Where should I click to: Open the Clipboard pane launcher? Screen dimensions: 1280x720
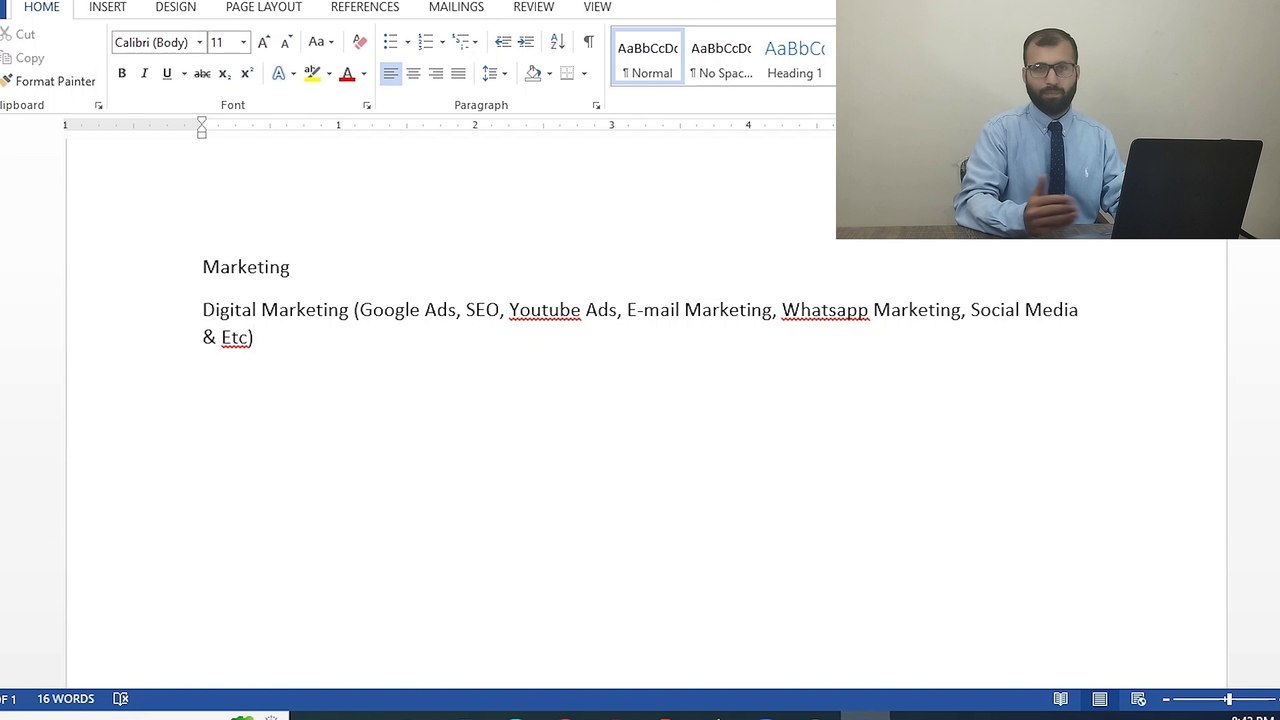tap(98, 105)
